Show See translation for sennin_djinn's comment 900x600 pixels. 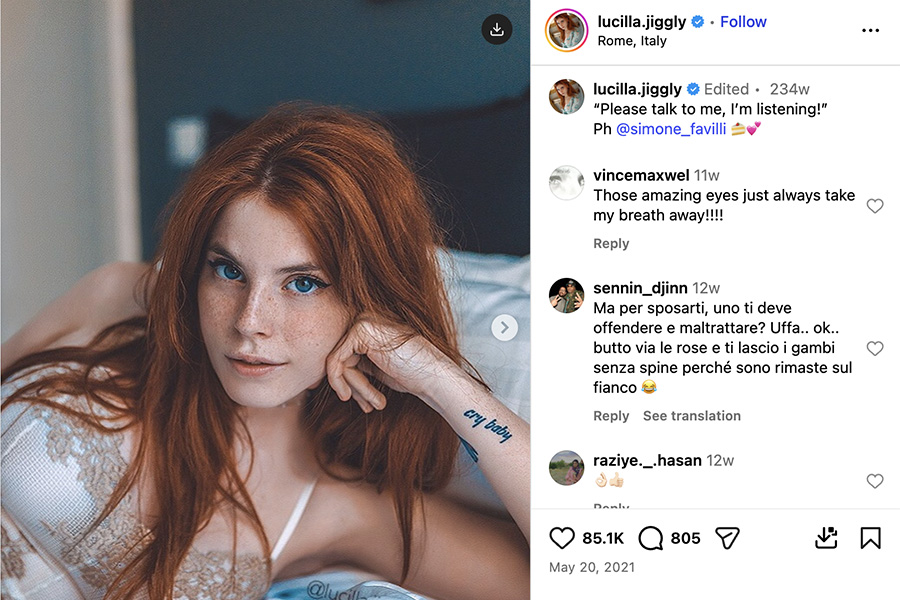692,415
